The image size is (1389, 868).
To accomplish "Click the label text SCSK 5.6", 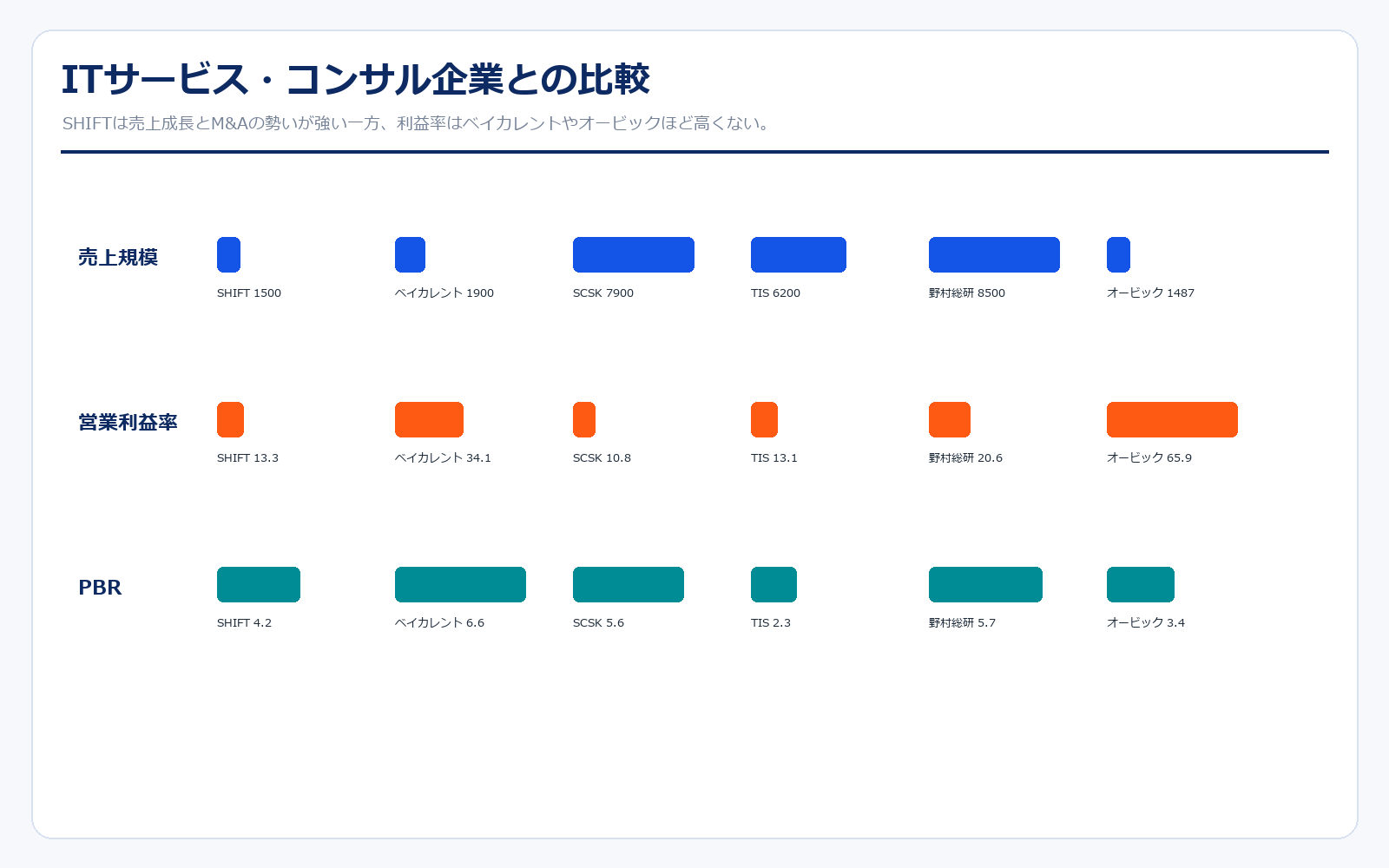I will coord(598,623).
